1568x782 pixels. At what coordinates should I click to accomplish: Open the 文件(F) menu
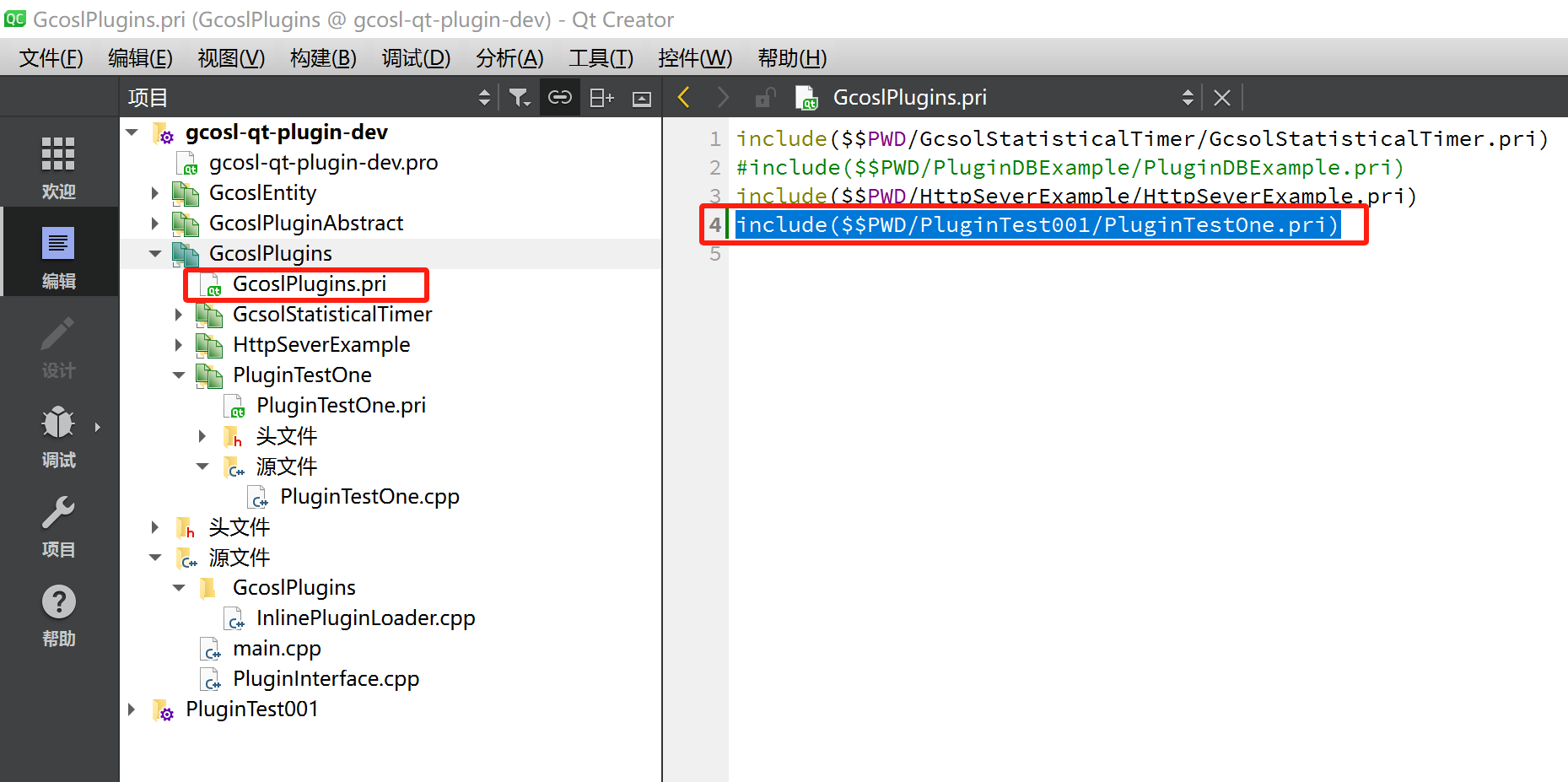(x=51, y=57)
